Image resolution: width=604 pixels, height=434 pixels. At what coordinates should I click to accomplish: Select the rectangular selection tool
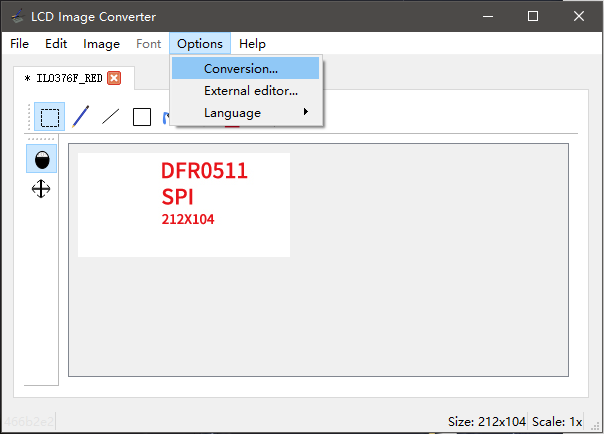[50, 117]
